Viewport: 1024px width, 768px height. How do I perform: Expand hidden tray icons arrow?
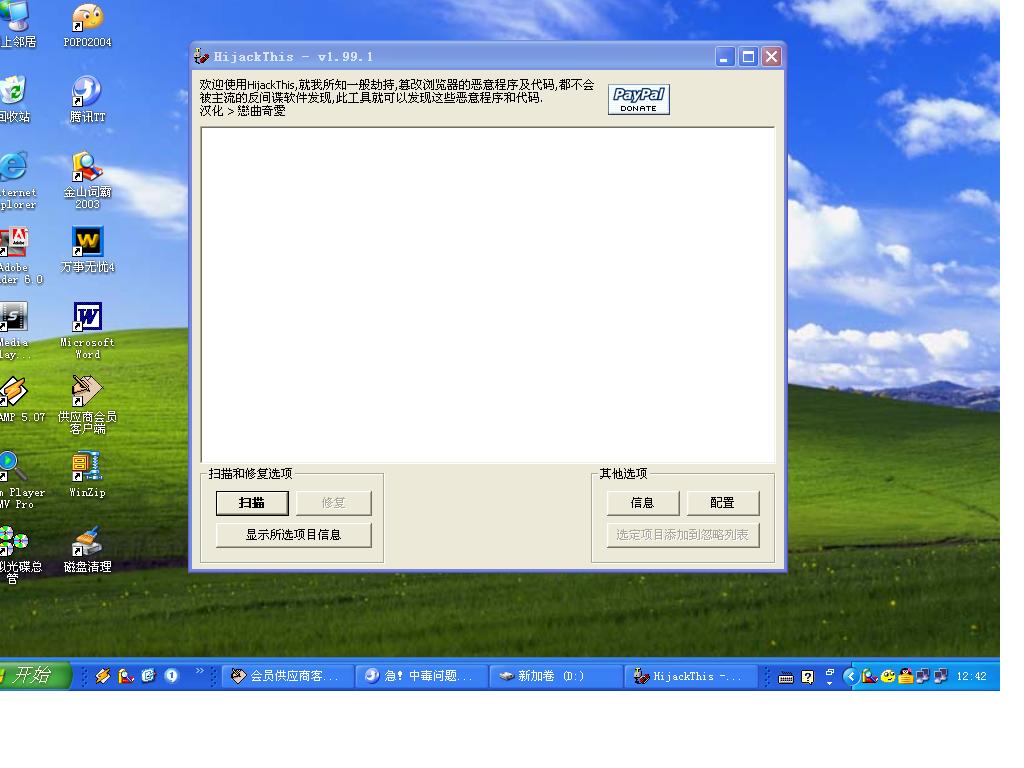[850, 677]
